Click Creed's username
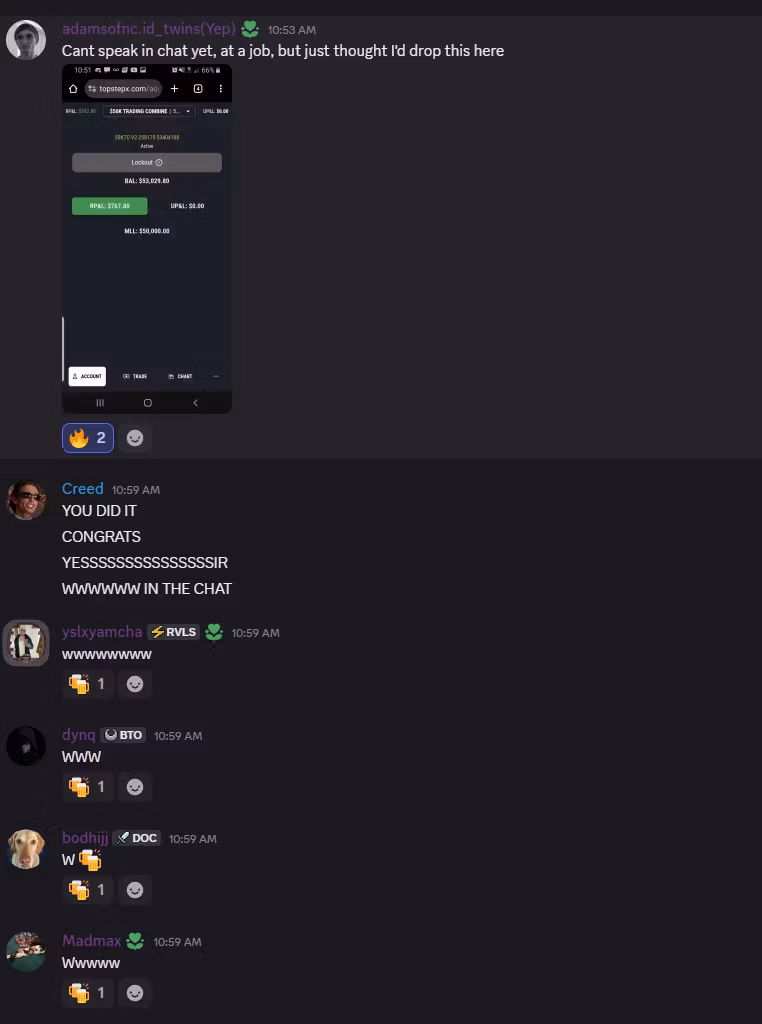Image resolution: width=762 pixels, height=1024 pixels. (82, 488)
